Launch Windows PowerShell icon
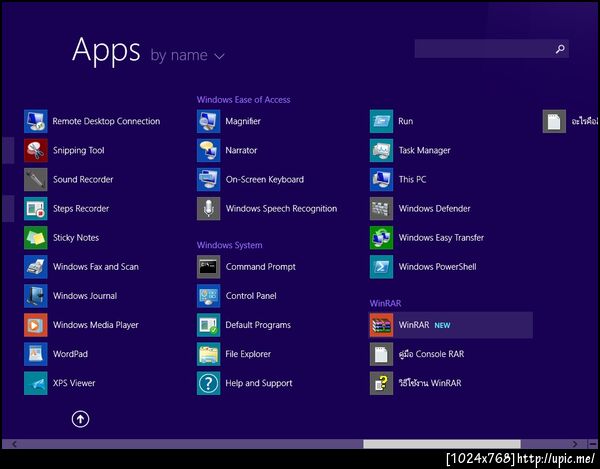 (382, 267)
